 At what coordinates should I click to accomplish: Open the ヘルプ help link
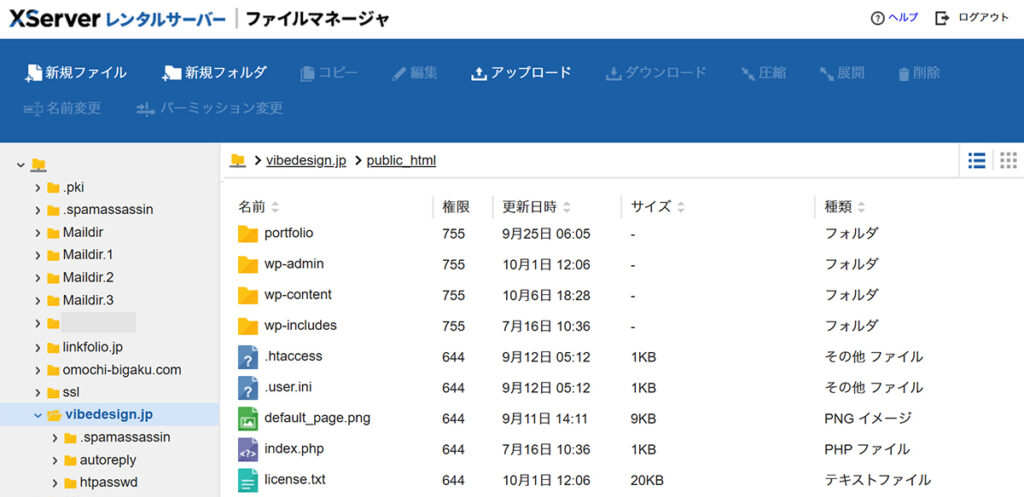[x=894, y=18]
